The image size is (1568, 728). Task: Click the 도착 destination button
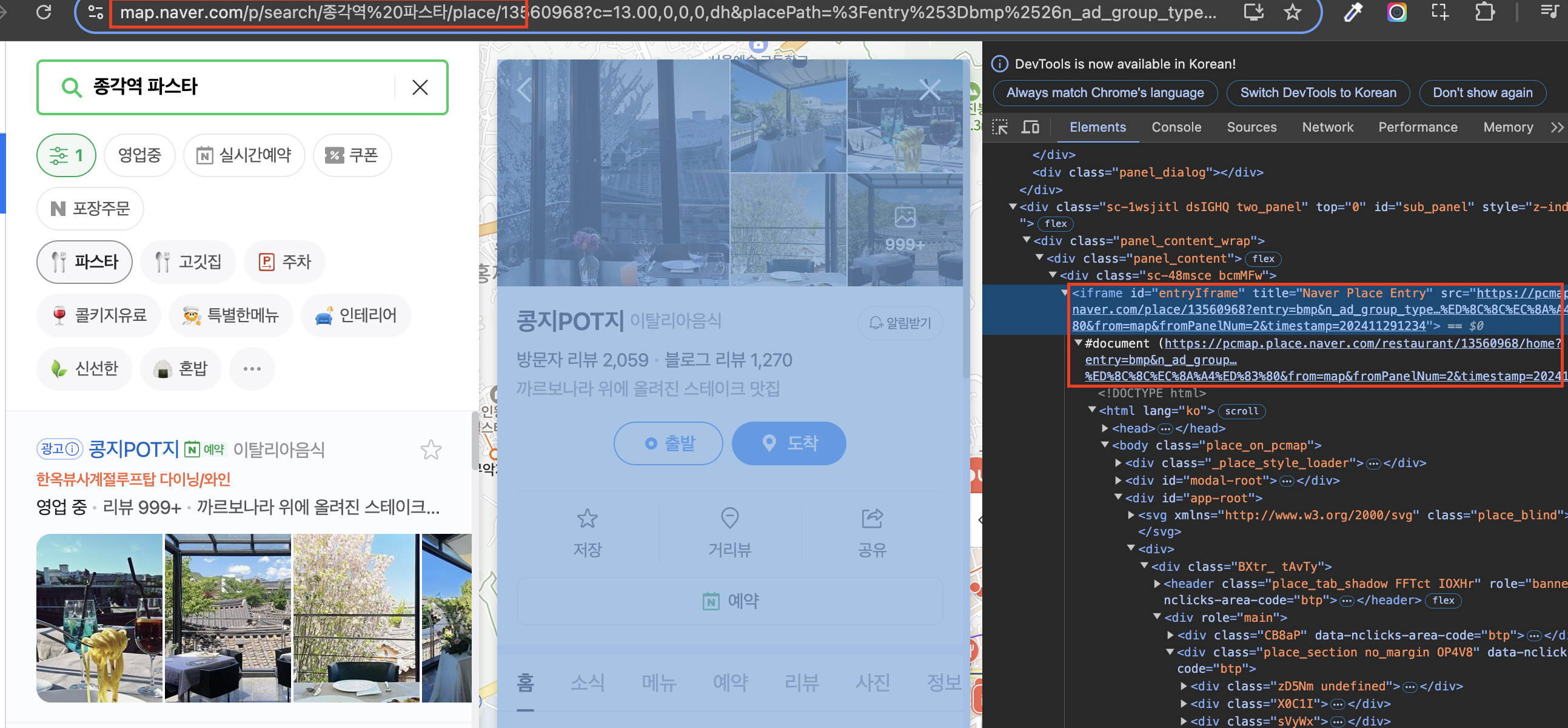tap(789, 443)
